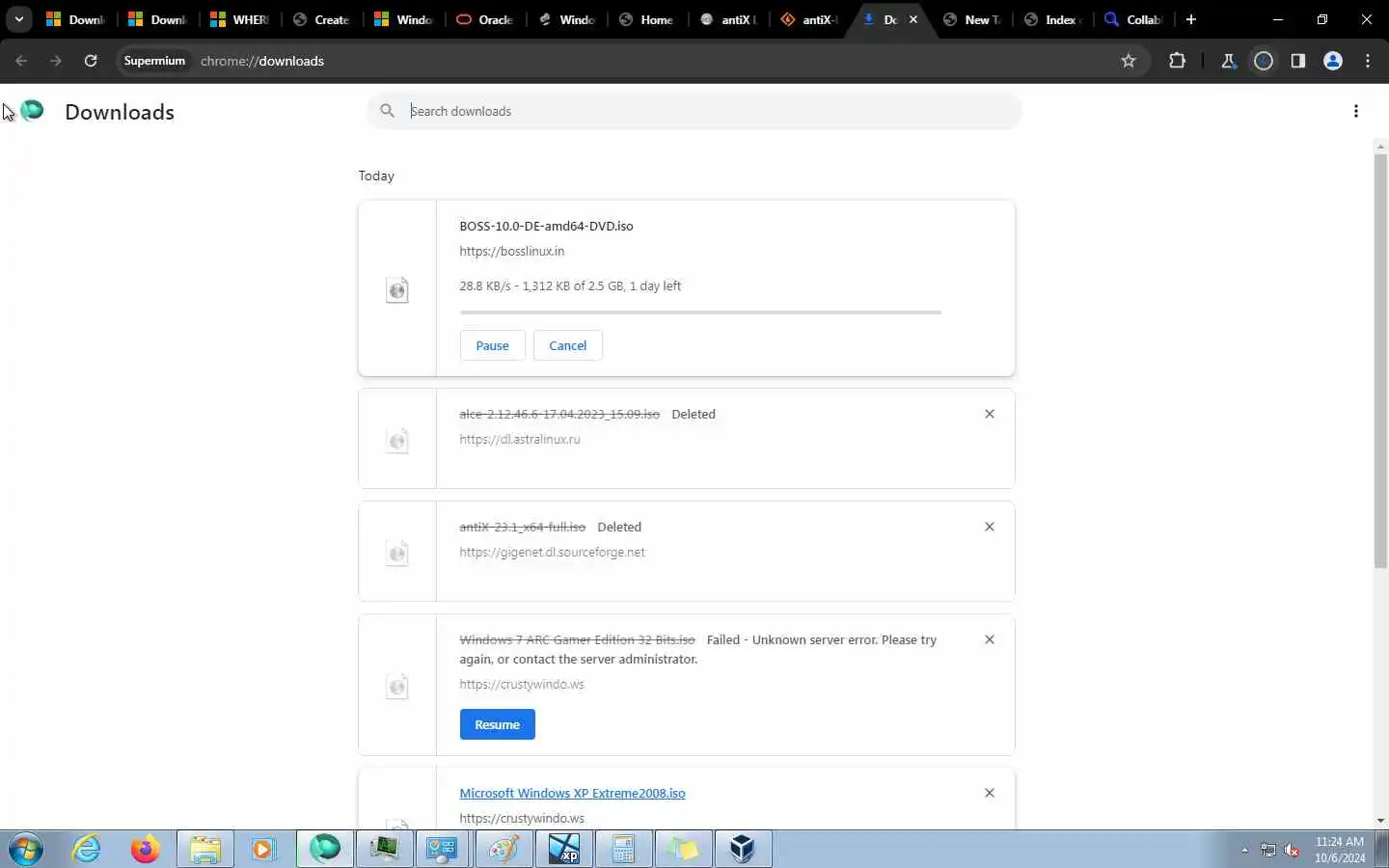The height and width of the screenshot is (868, 1389).
Task: Click the back navigation arrow
Action: point(21,61)
